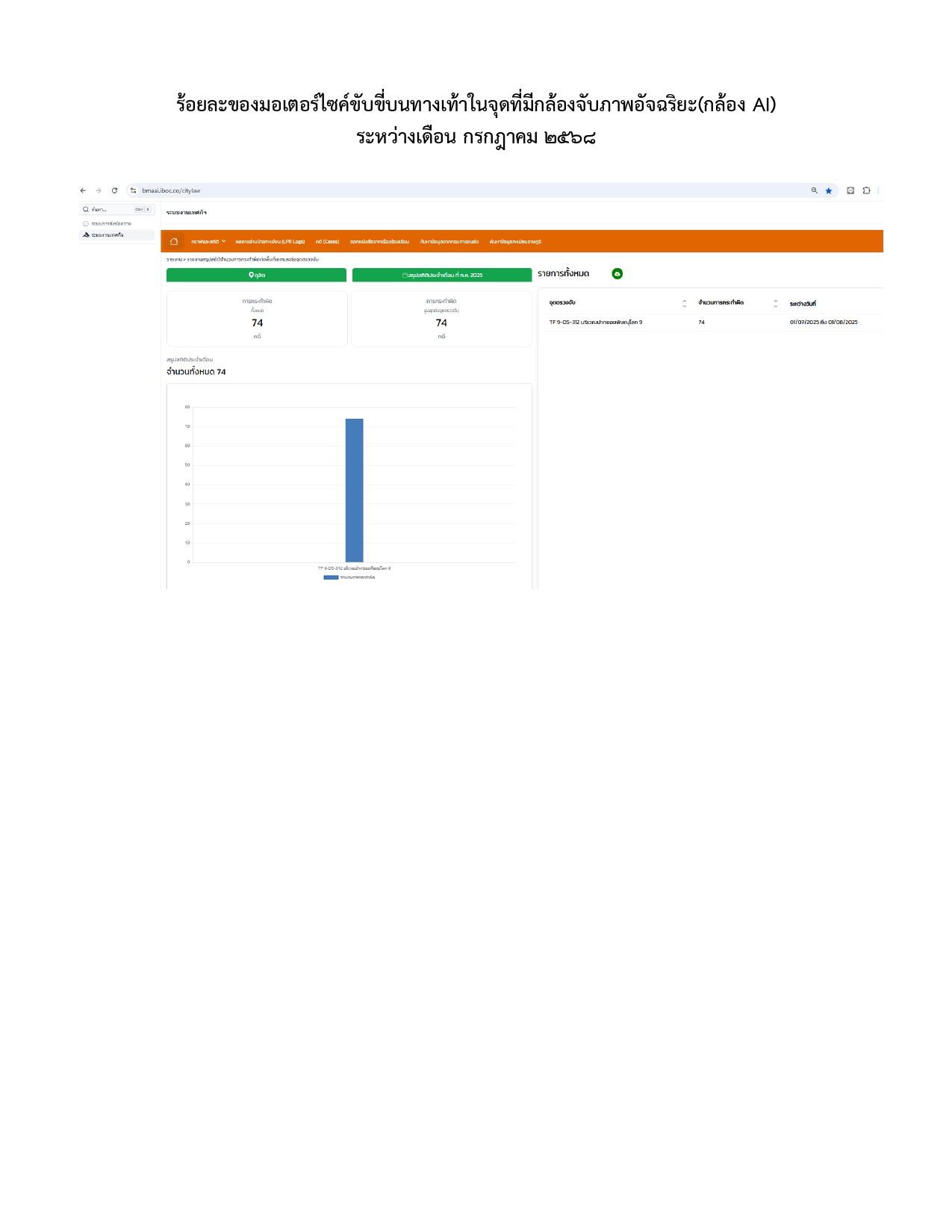Open the ค้นหาข้อมูลจากกรมการขนส่ง menu item

(449, 242)
